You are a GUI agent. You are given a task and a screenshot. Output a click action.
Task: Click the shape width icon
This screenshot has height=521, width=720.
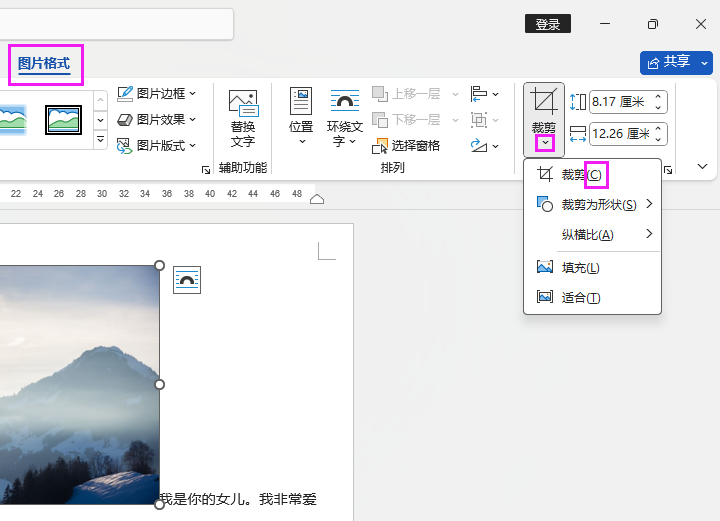coord(578,134)
